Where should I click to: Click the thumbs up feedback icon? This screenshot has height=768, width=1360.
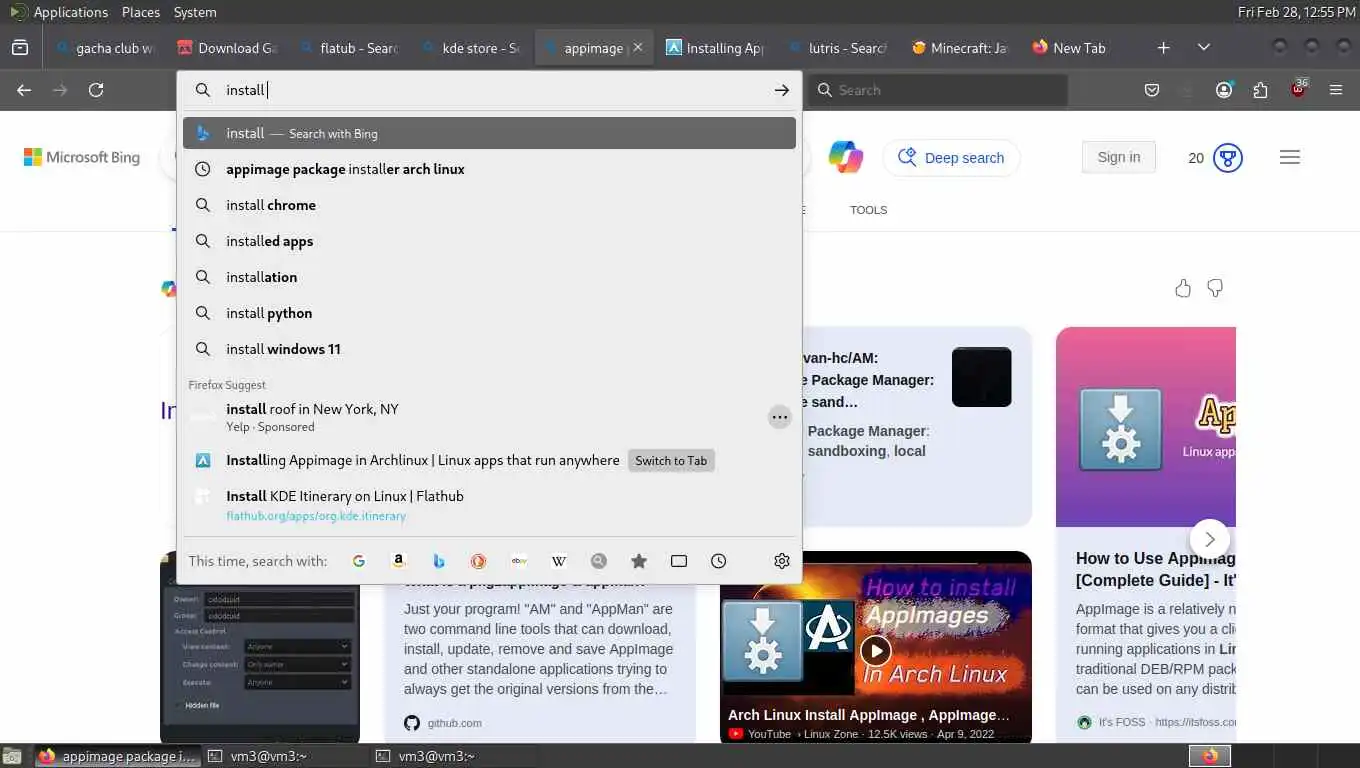[1183, 288]
